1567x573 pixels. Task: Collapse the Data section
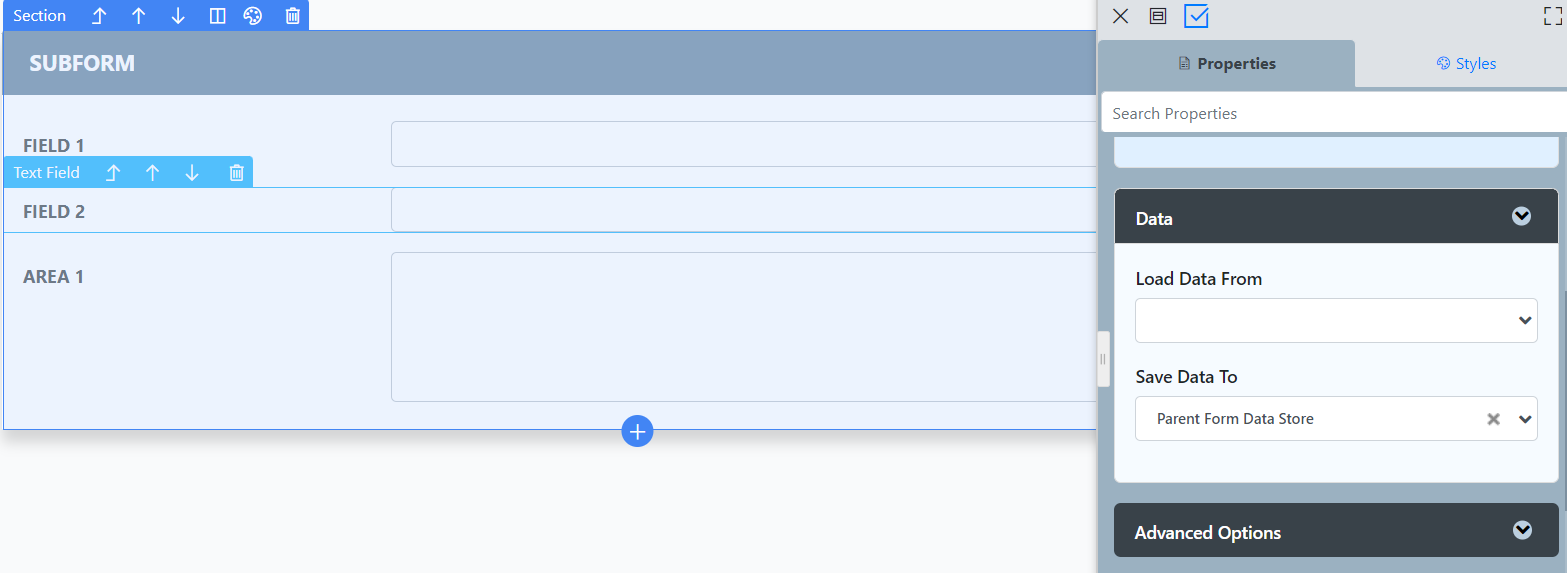tap(1521, 217)
